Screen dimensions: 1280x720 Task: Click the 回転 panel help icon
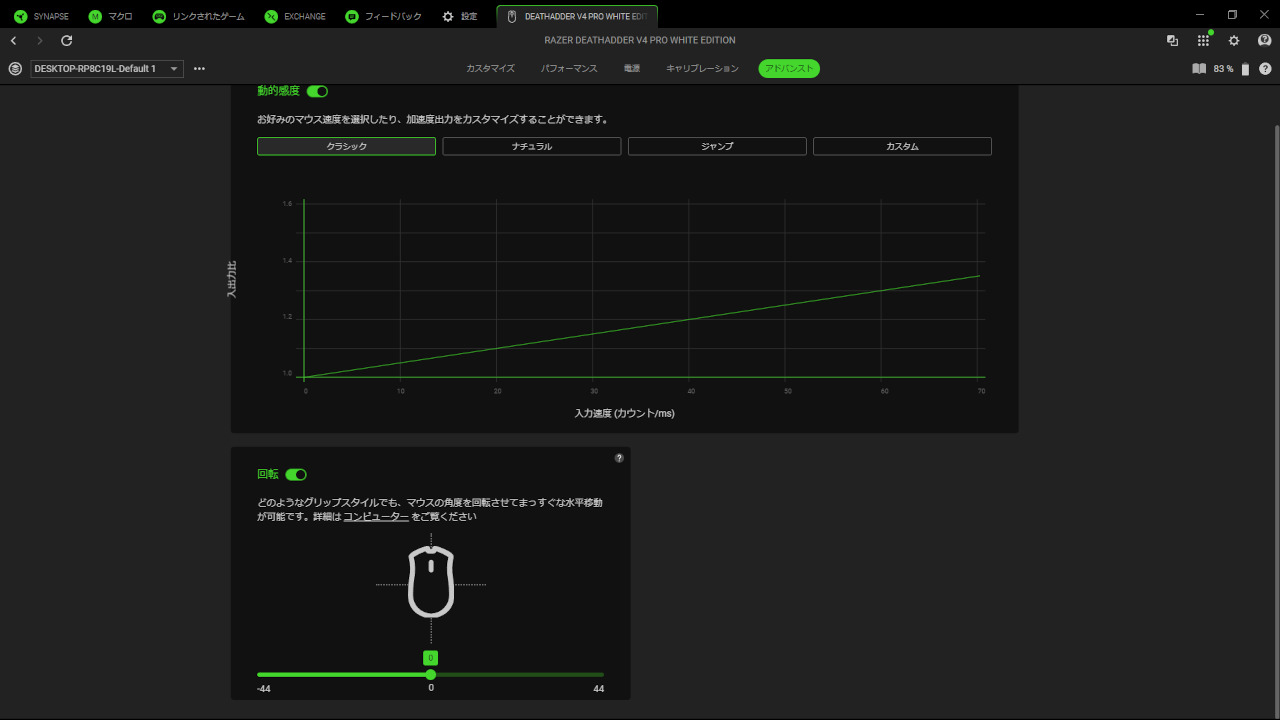coord(619,458)
